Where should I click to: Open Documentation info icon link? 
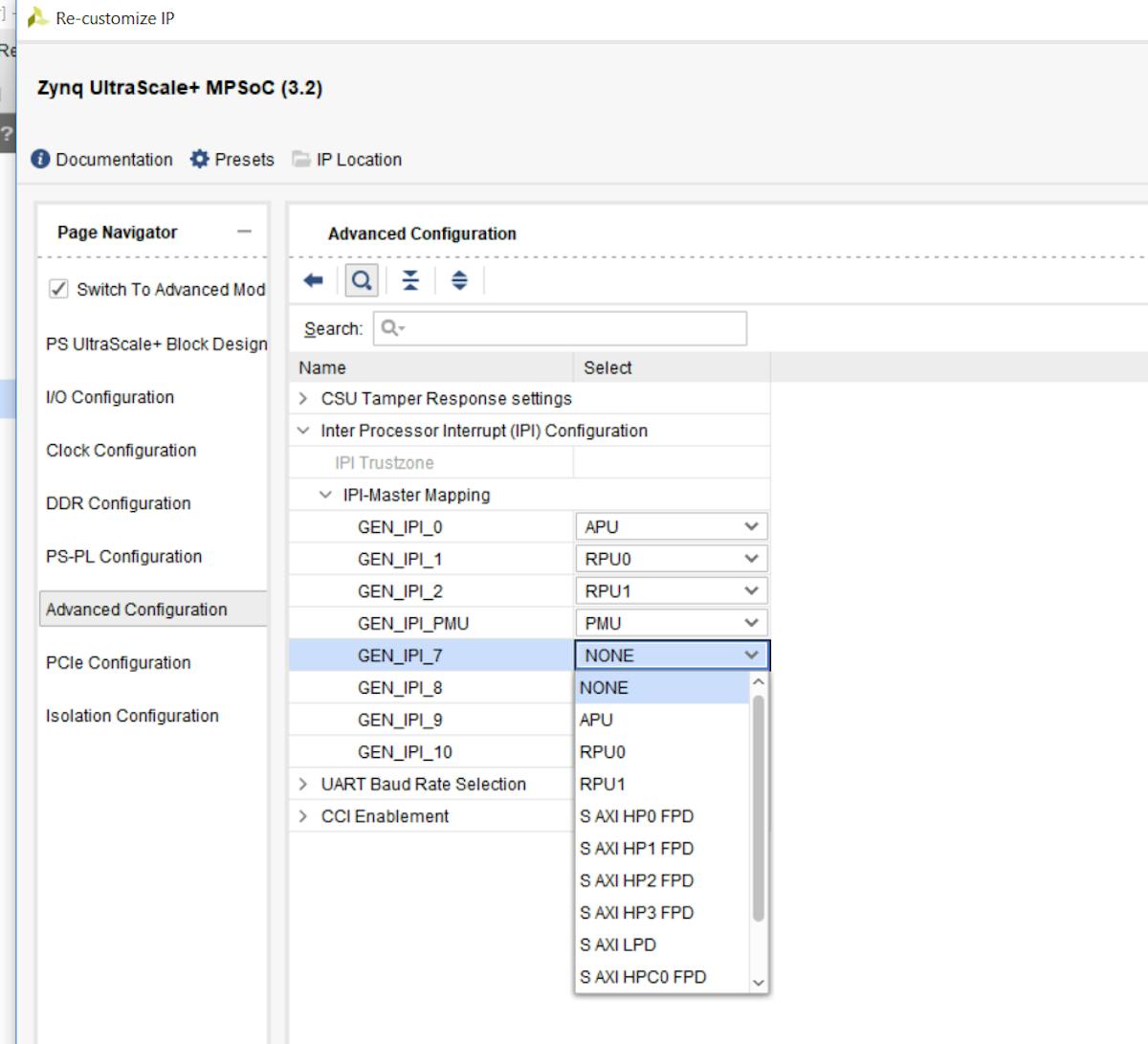click(x=40, y=159)
